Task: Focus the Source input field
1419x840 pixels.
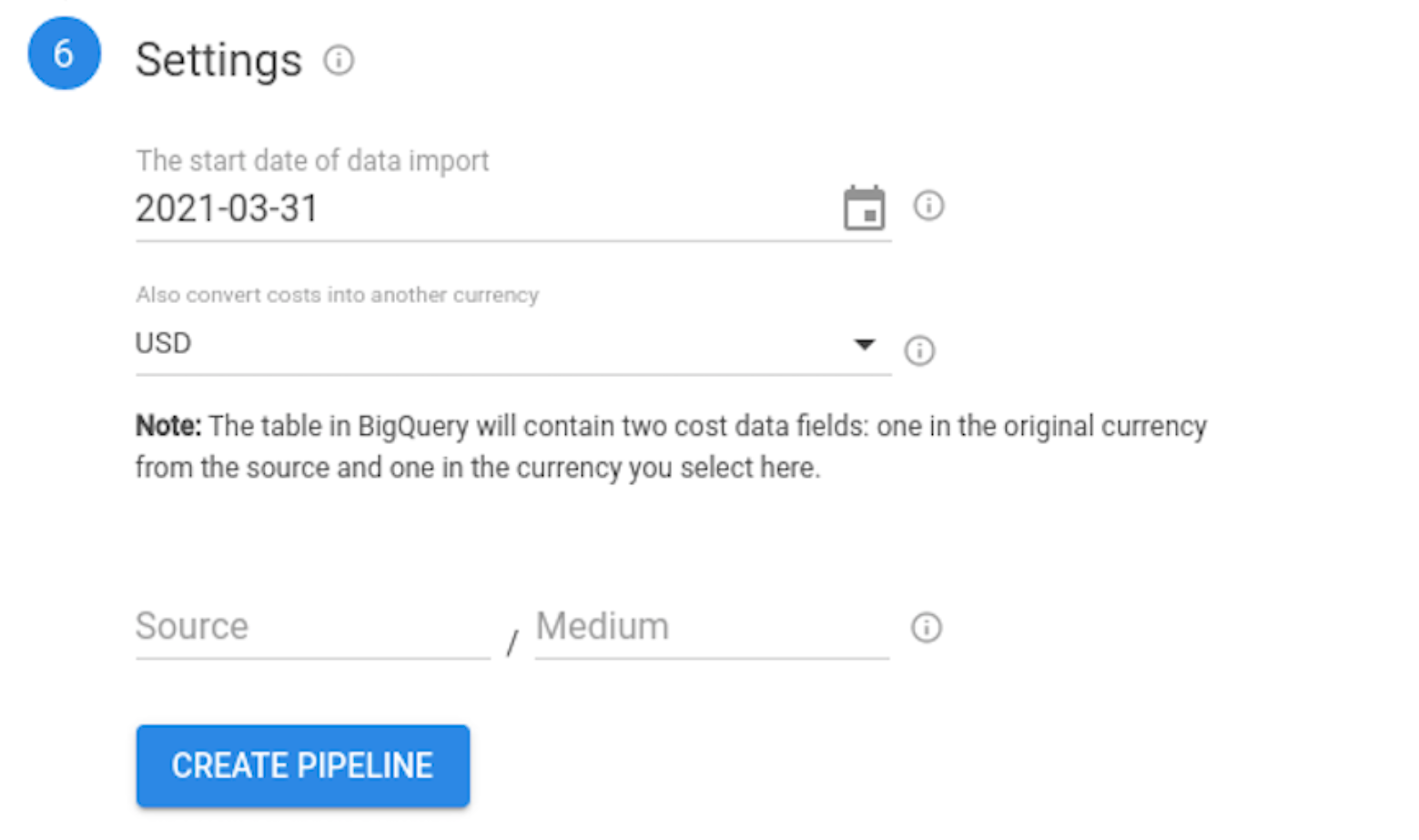Action: (312, 627)
